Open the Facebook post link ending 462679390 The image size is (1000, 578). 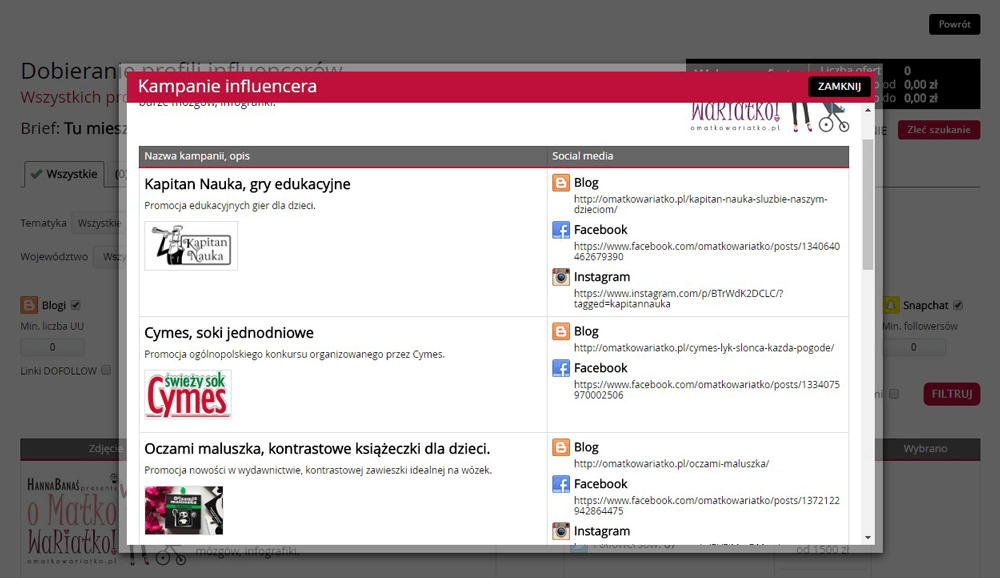coord(707,251)
